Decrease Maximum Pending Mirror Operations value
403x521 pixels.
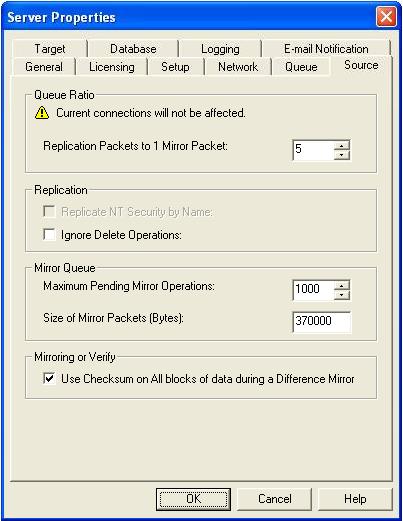342,295
